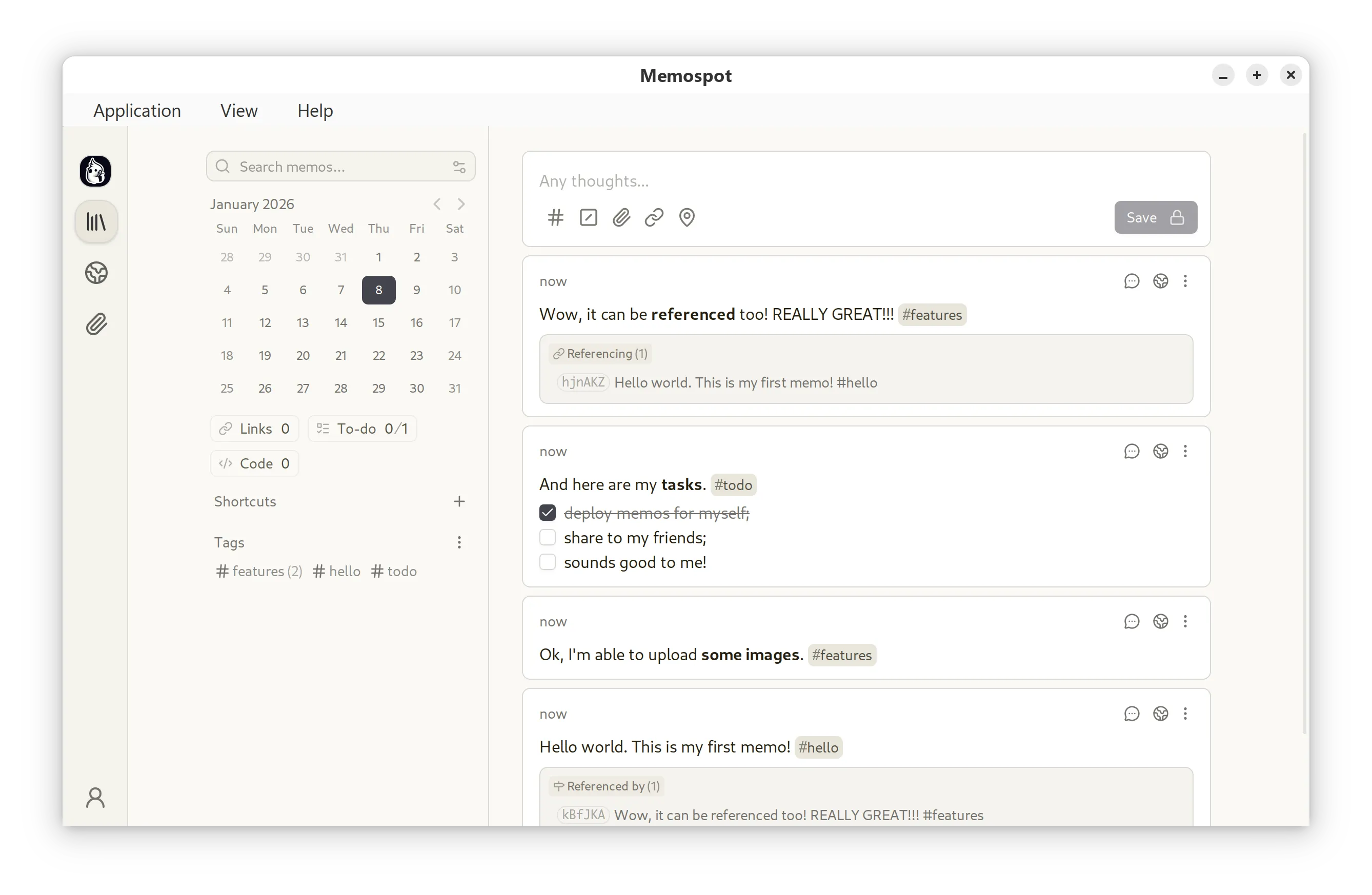The height and width of the screenshot is (895, 1372).
Task: Filter memos by To-do 0/1
Action: coord(362,429)
